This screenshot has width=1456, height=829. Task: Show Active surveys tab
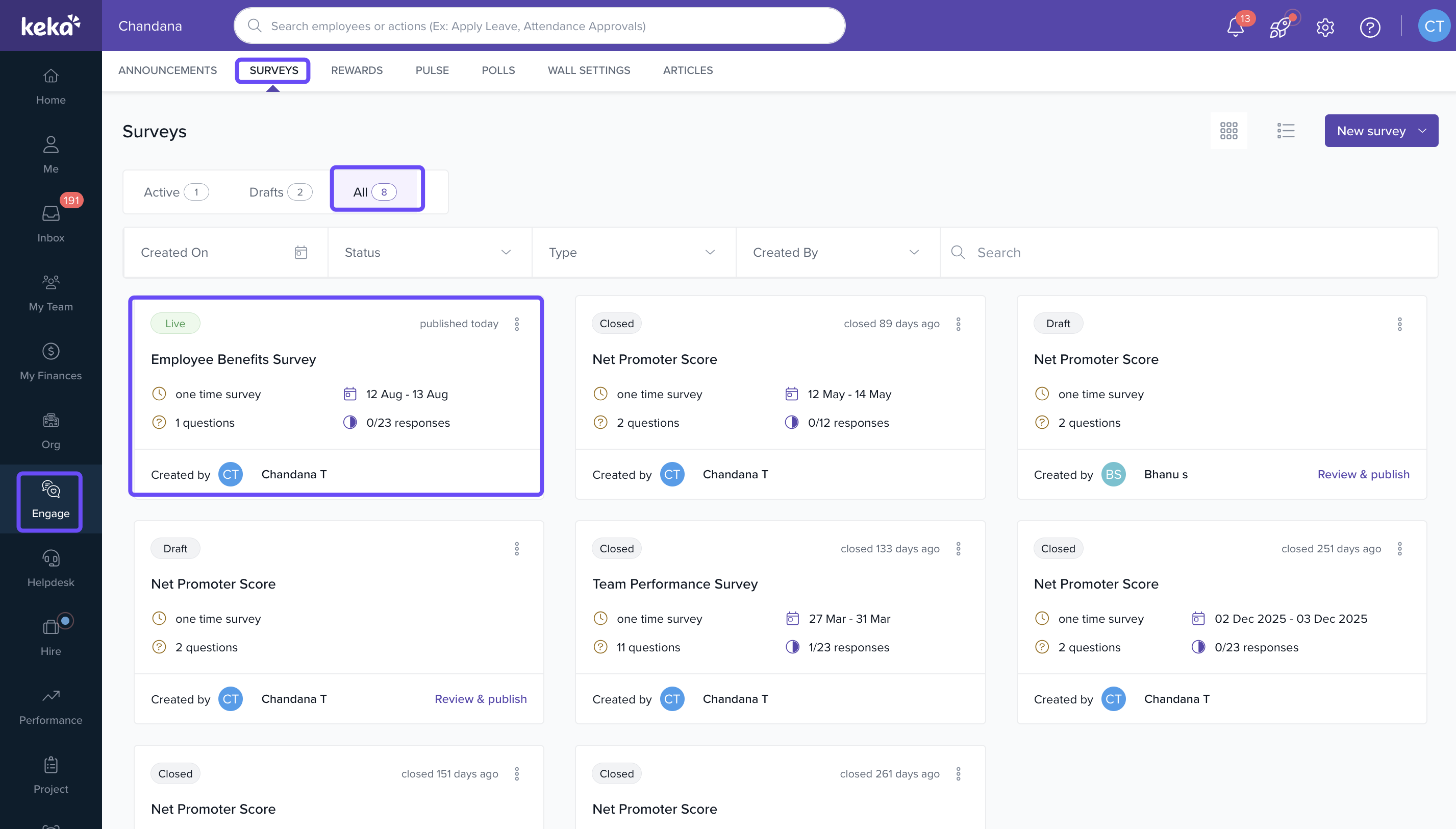(x=176, y=192)
